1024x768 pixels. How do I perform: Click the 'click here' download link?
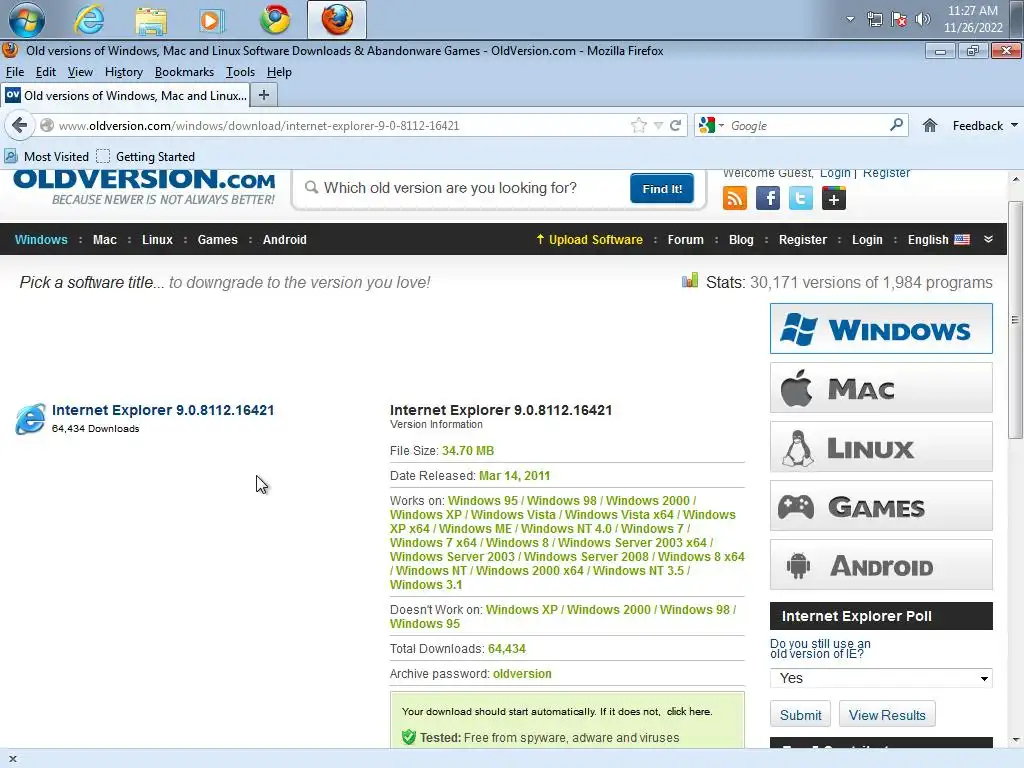pos(688,711)
